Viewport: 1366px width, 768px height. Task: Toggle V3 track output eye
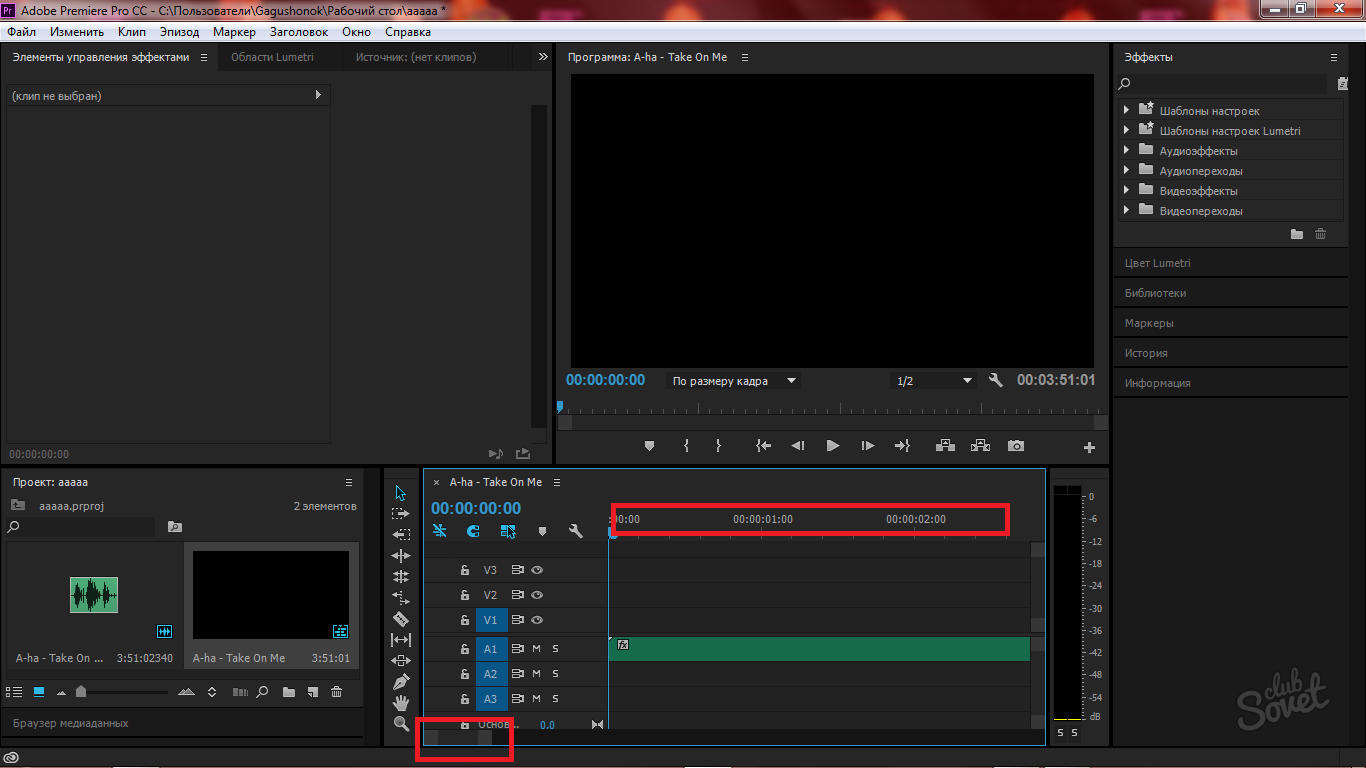pos(537,570)
